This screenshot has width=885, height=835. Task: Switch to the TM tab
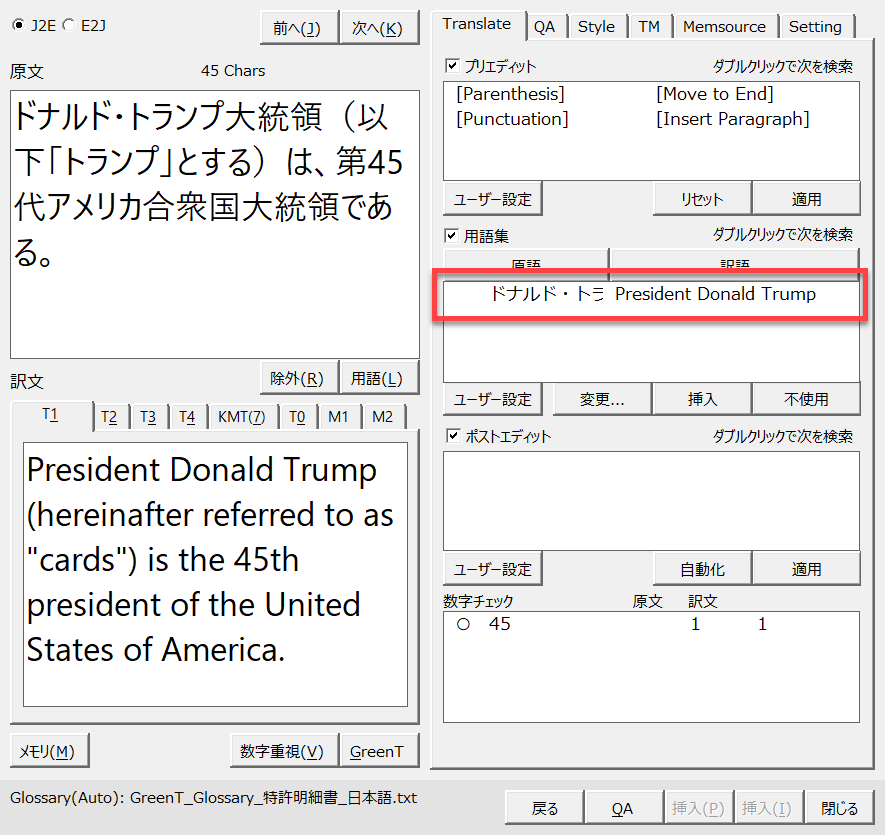649,27
